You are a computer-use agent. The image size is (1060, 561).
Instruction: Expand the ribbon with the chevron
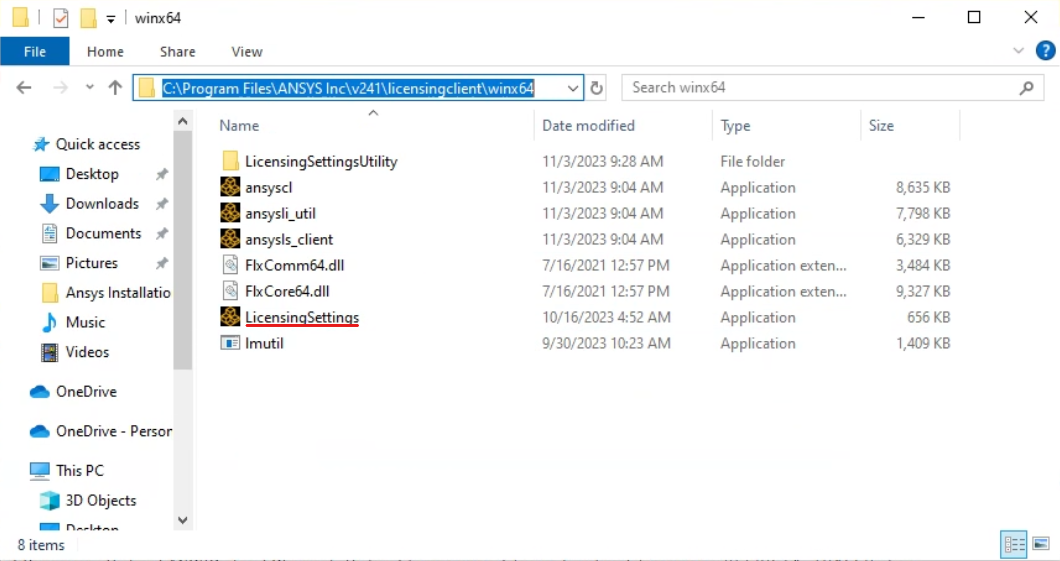pos(1018,51)
